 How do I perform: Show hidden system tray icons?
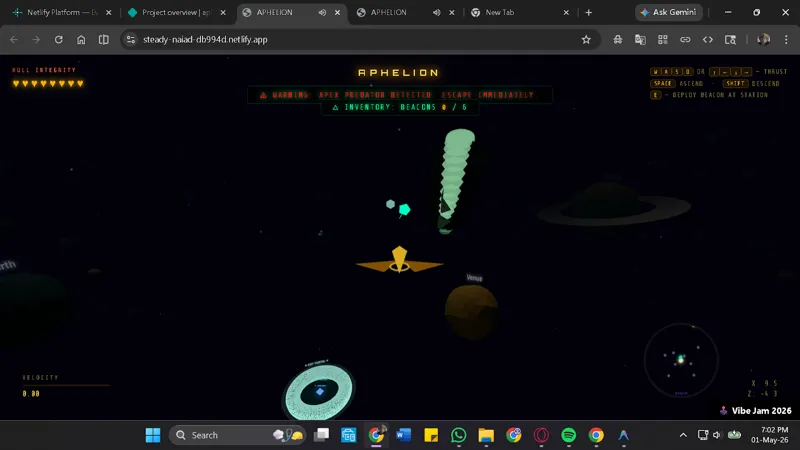(x=683, y=435)
